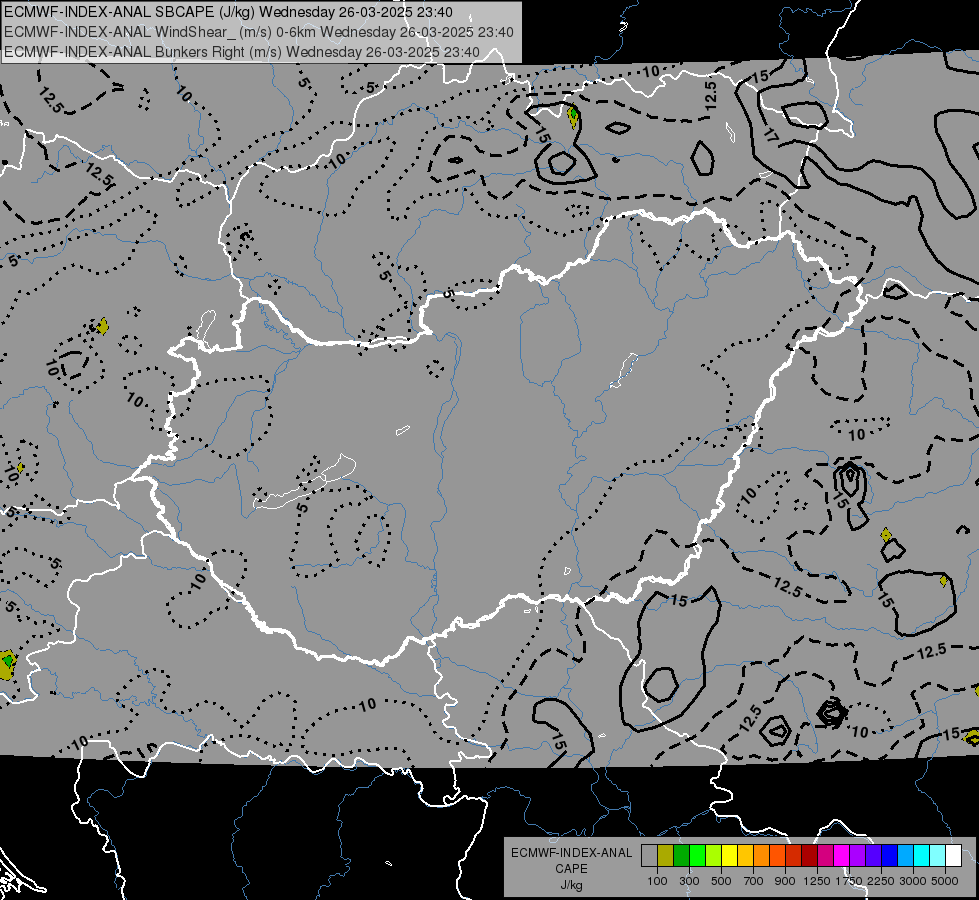
Task: Click the 500 legend value
Action: [x=721, y=881]
